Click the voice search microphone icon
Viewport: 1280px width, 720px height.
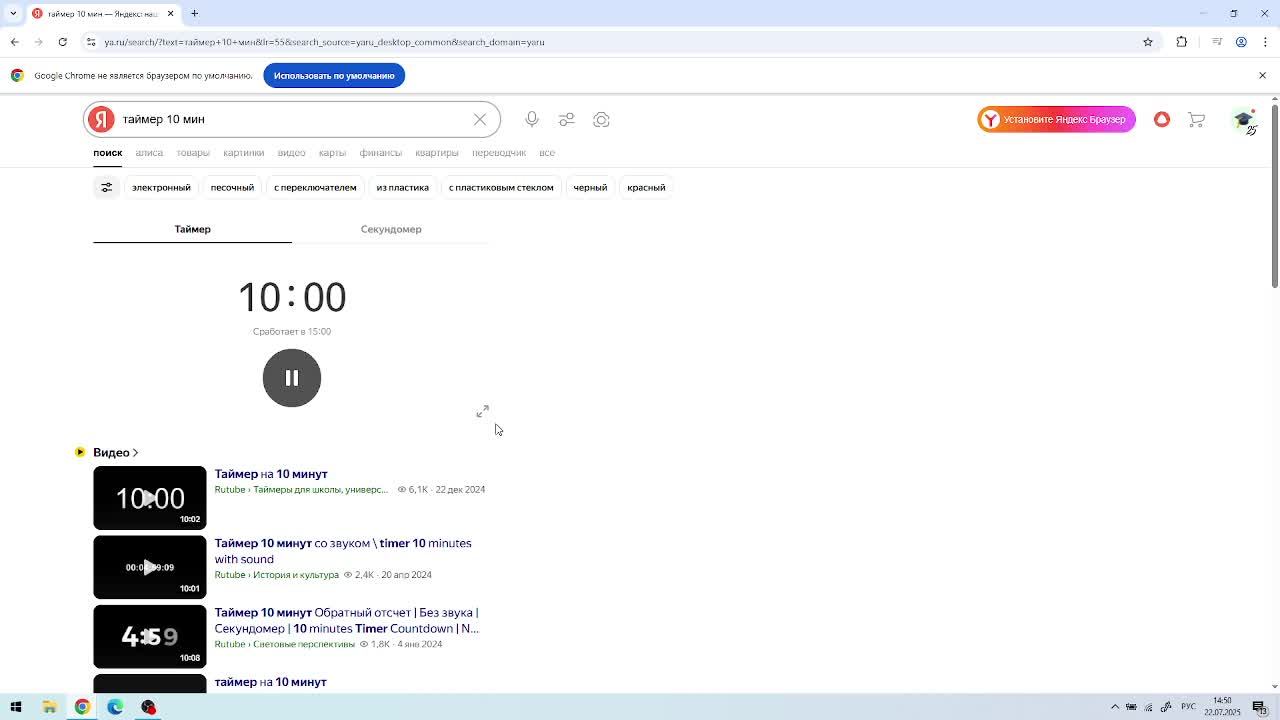point(532,119)
